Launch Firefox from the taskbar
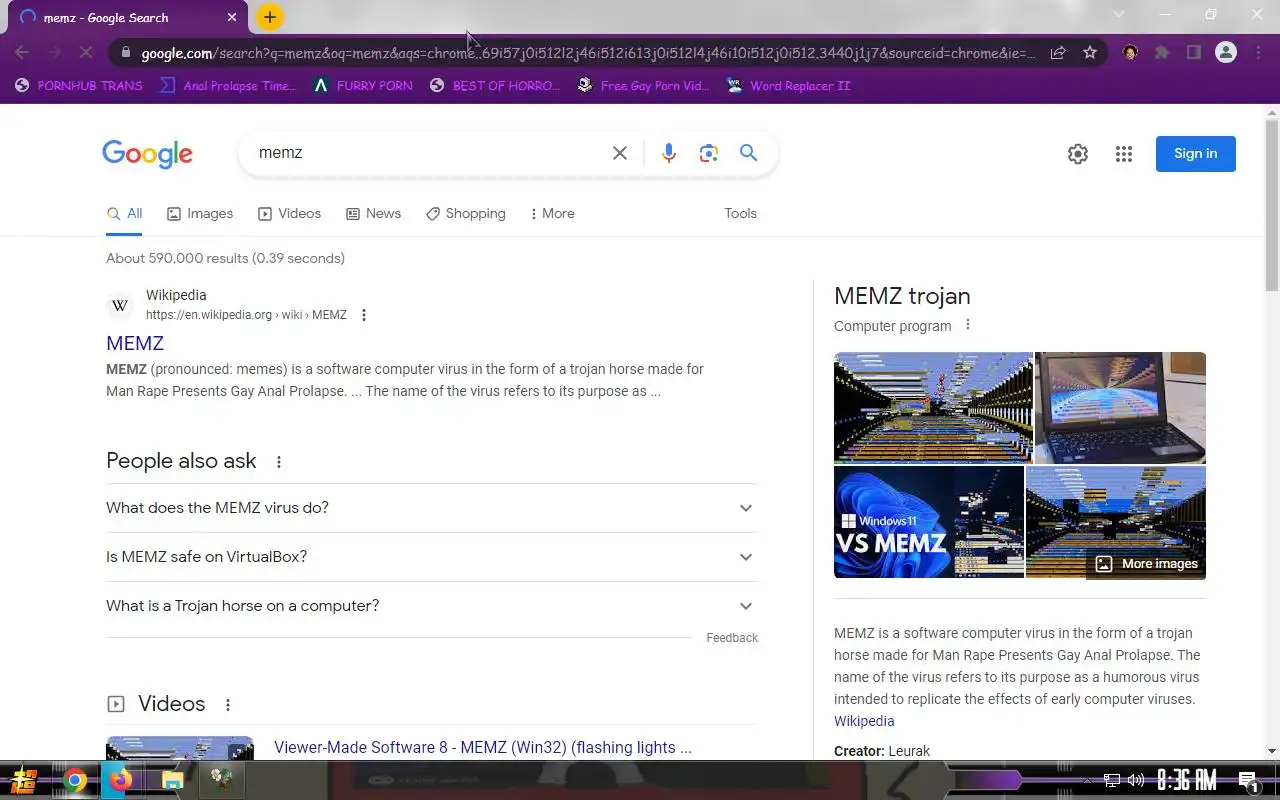This screenshot has width=1280, height=800. pyautogui.click(x=121, y=781)
